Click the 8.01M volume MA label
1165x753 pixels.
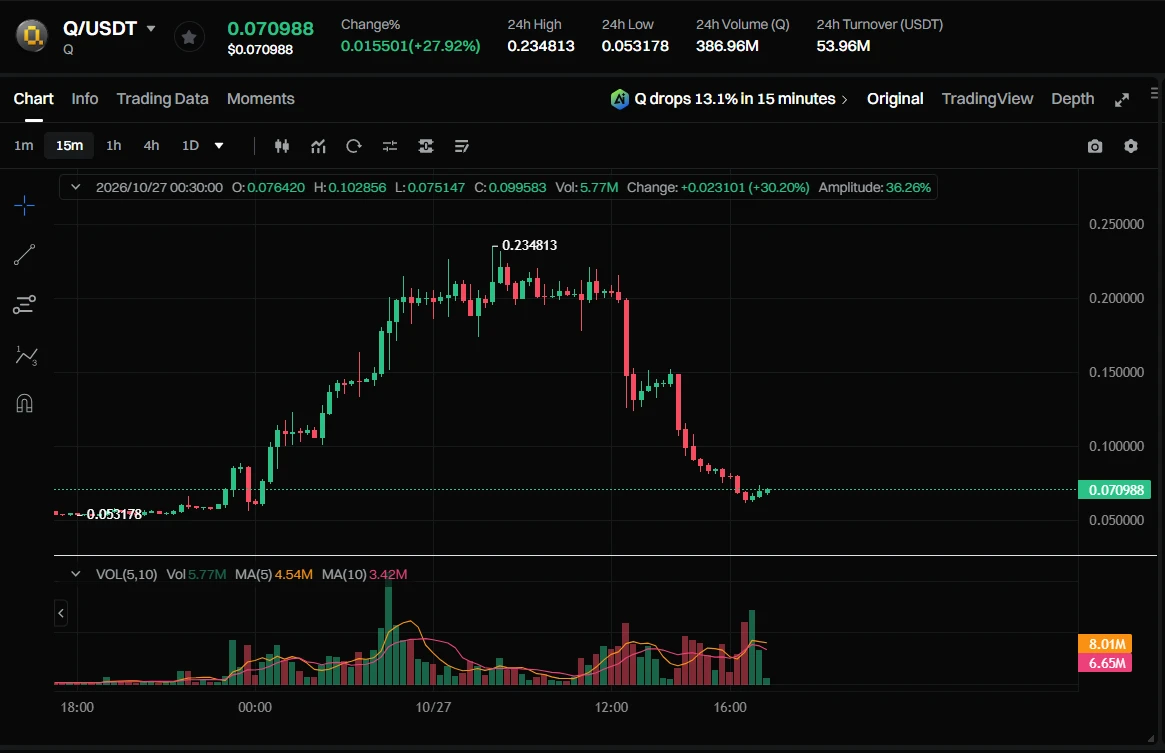click(x=1106, y=644)
